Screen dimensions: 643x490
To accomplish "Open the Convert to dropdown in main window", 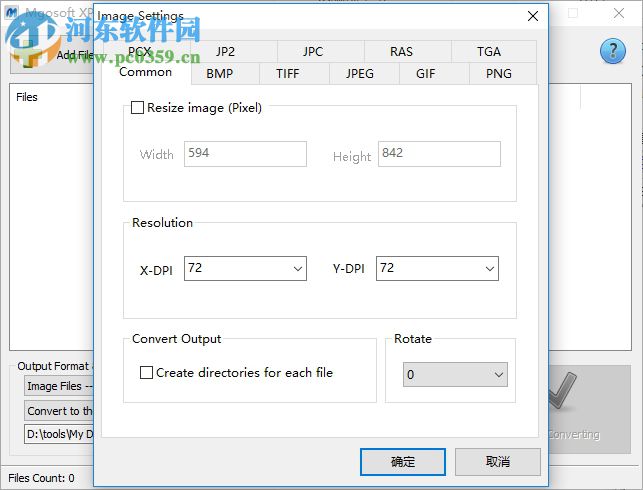I will pyautogui.click(x=59, y=411).
